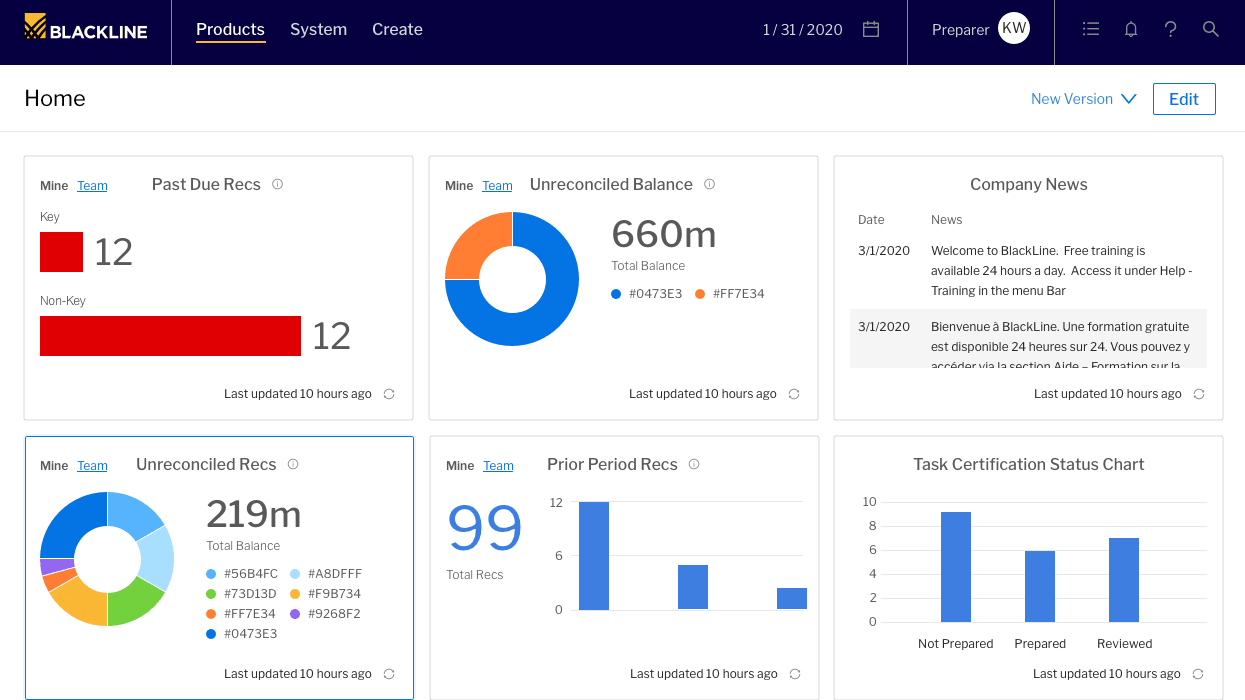Open the System menu

pos(318,30)
